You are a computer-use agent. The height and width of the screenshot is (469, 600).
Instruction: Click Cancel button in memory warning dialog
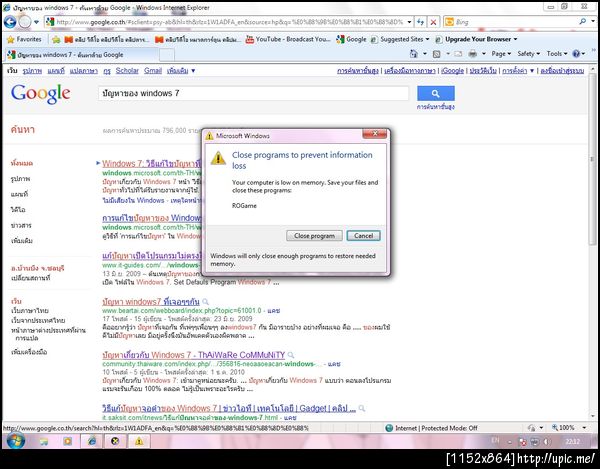(x=363, y=236)
